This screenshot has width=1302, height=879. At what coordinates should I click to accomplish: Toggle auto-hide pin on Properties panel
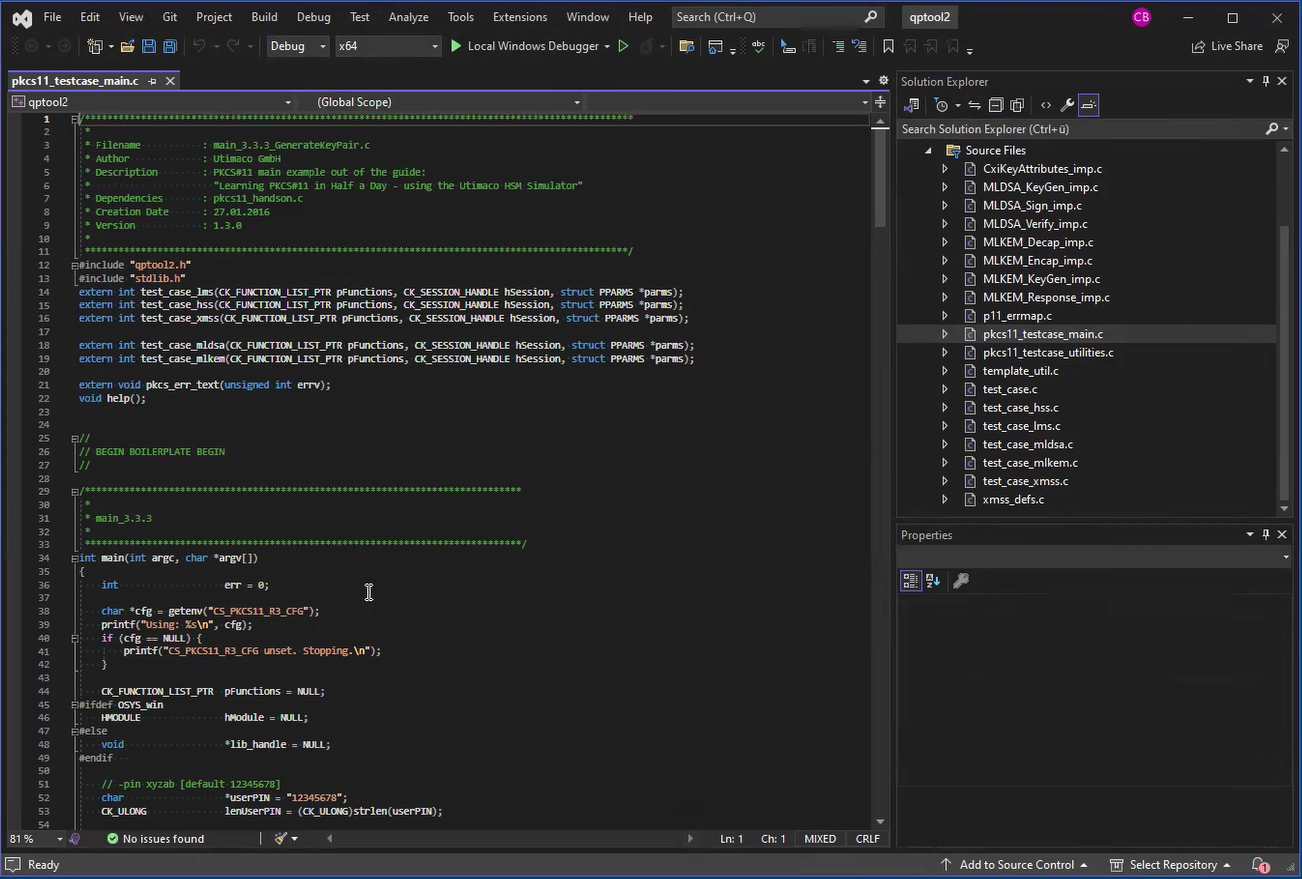pos(1266,535)
